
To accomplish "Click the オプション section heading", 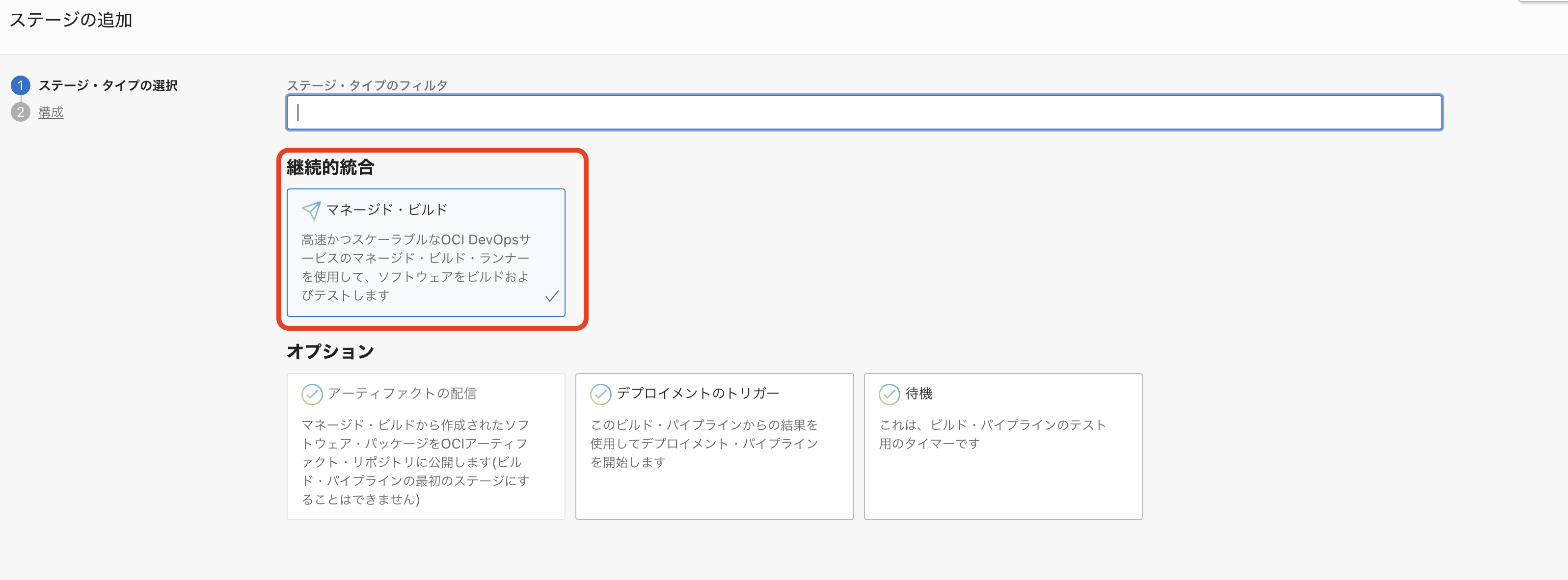I will [x=330, y=351].
